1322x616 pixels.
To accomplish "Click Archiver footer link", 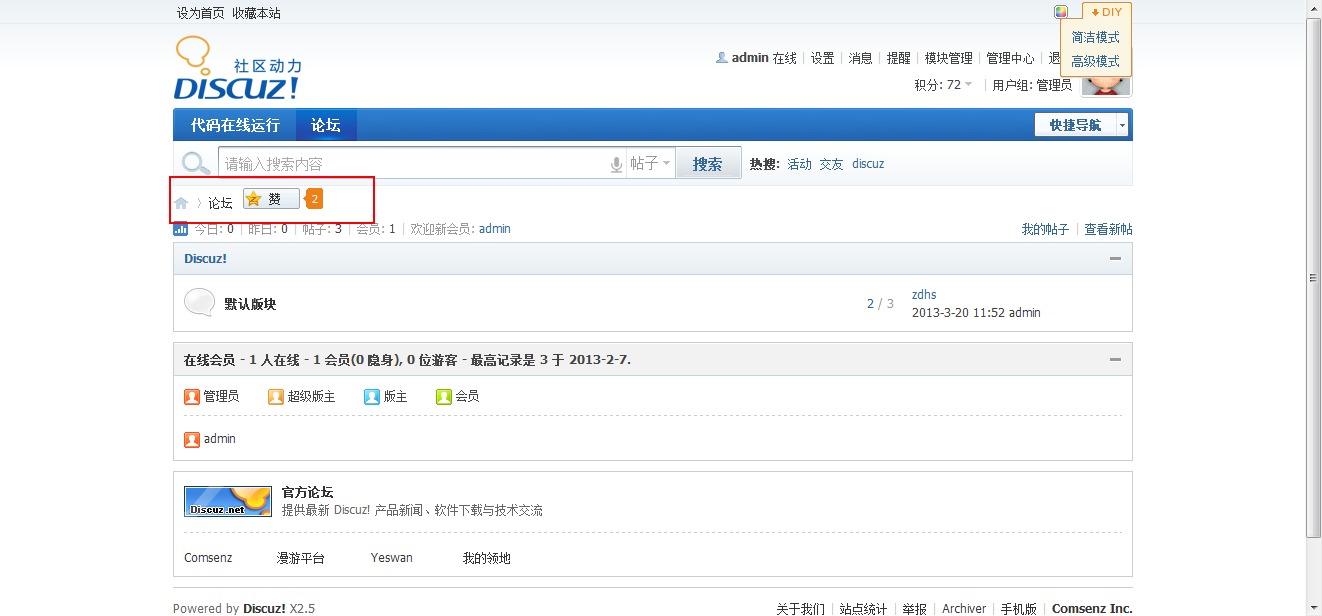I will pyautogui.click(x=964, y=608).
